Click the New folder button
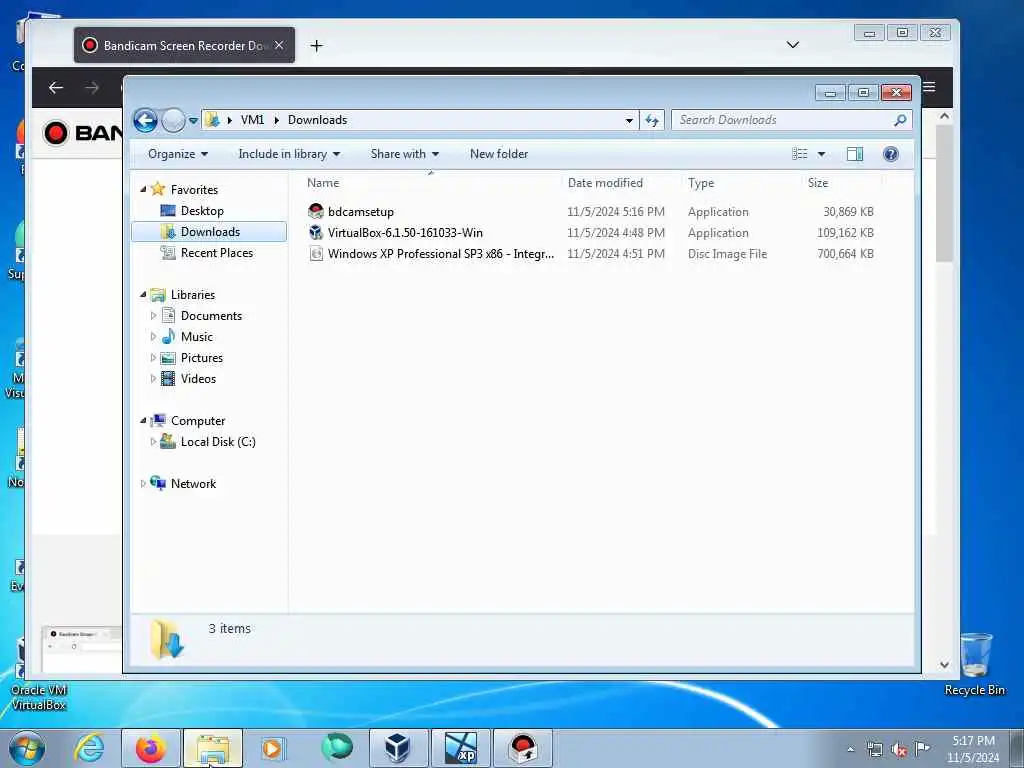 499,154
